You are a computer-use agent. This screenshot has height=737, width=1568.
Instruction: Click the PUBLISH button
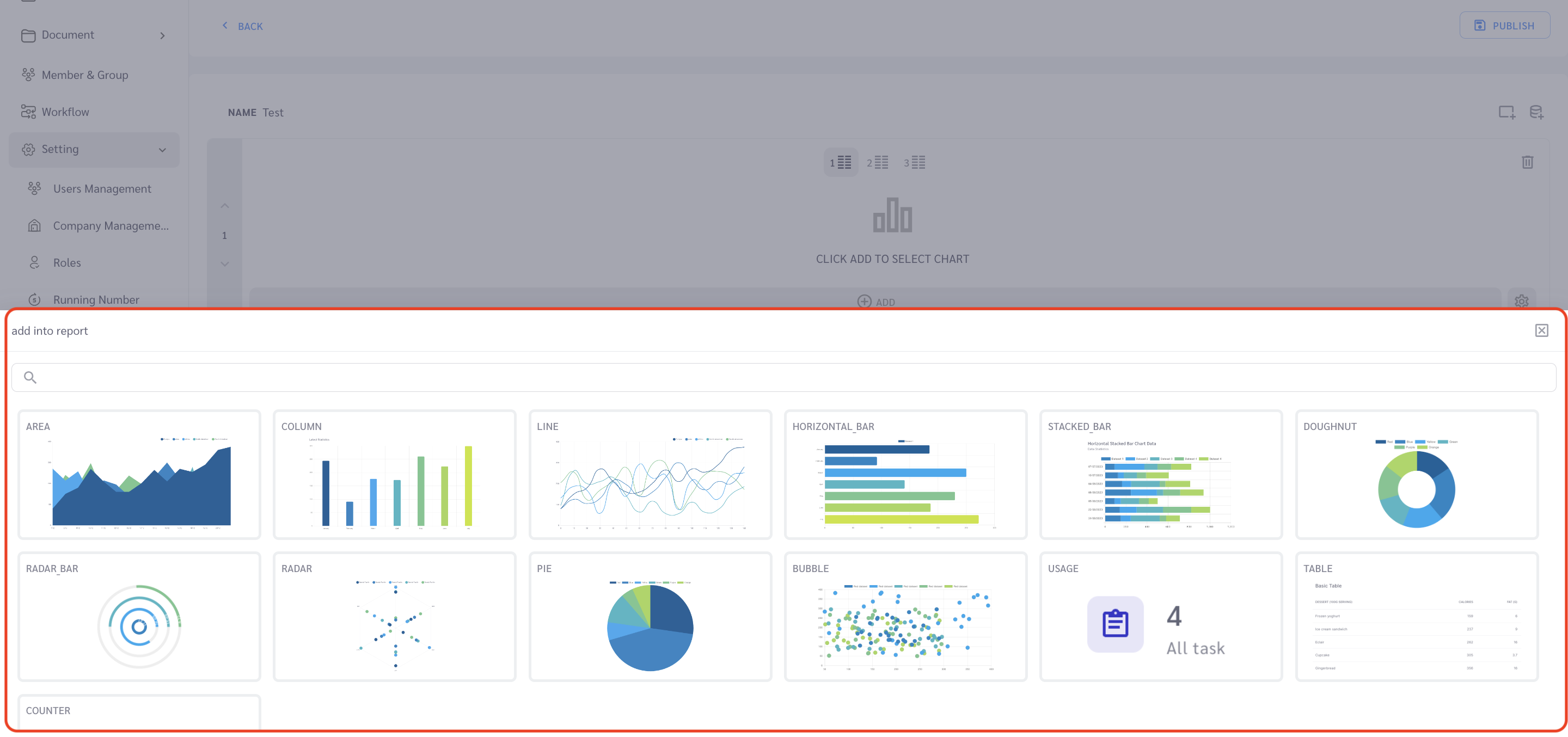click(1504, 26)
